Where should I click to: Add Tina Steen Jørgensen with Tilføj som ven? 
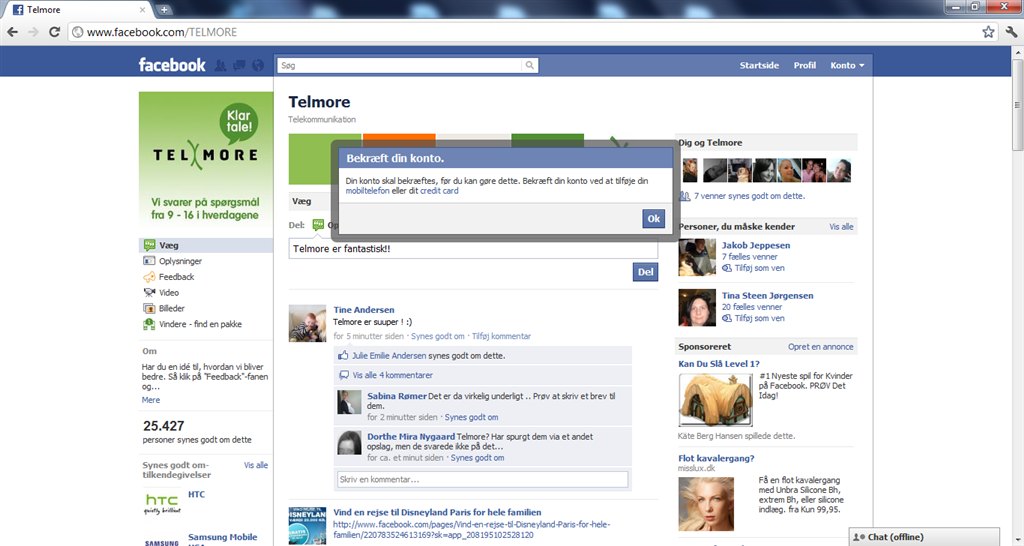tap(760, 318)
